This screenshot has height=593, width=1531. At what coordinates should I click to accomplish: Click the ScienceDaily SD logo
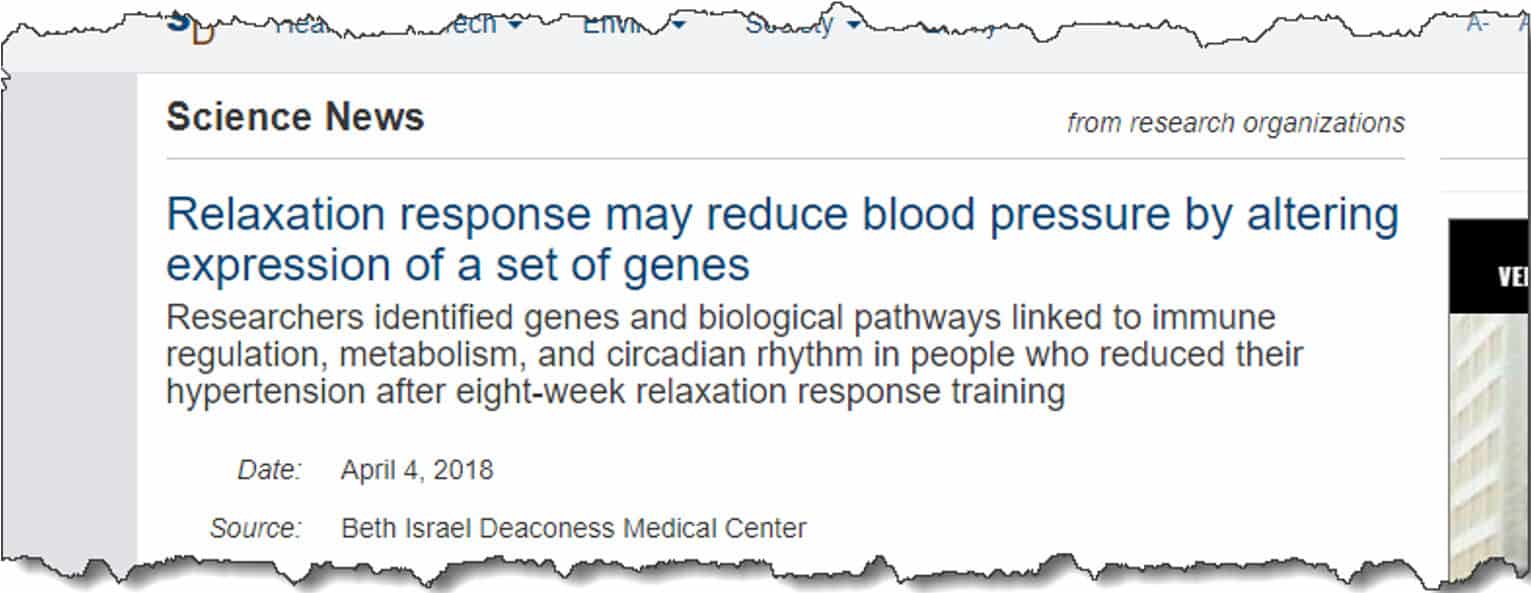tap(192, 27)
